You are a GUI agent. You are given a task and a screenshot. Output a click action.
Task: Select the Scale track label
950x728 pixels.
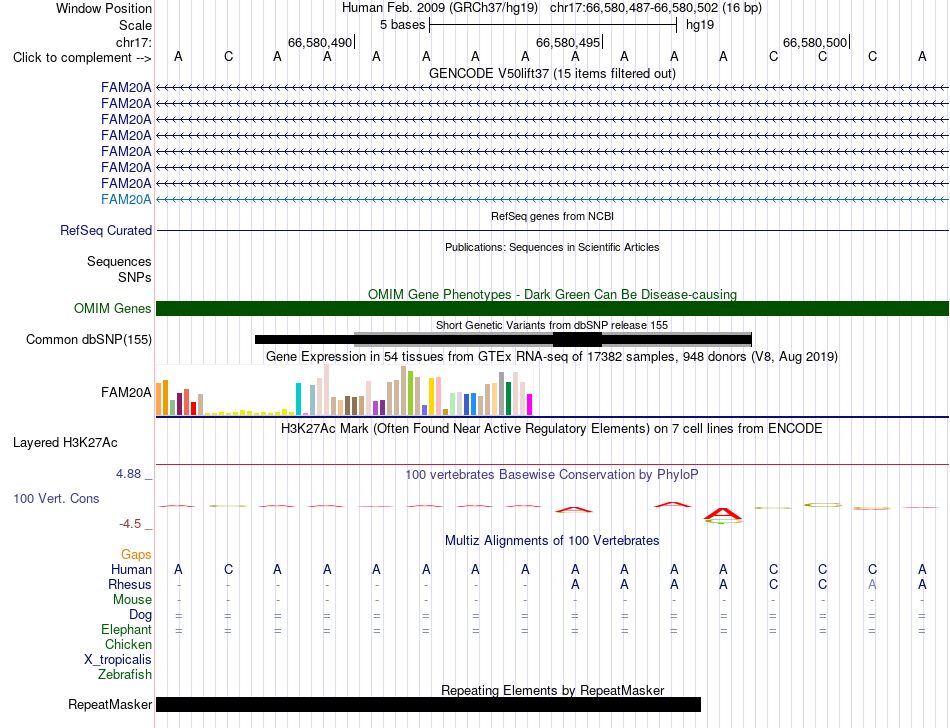(x=135, y=25)
